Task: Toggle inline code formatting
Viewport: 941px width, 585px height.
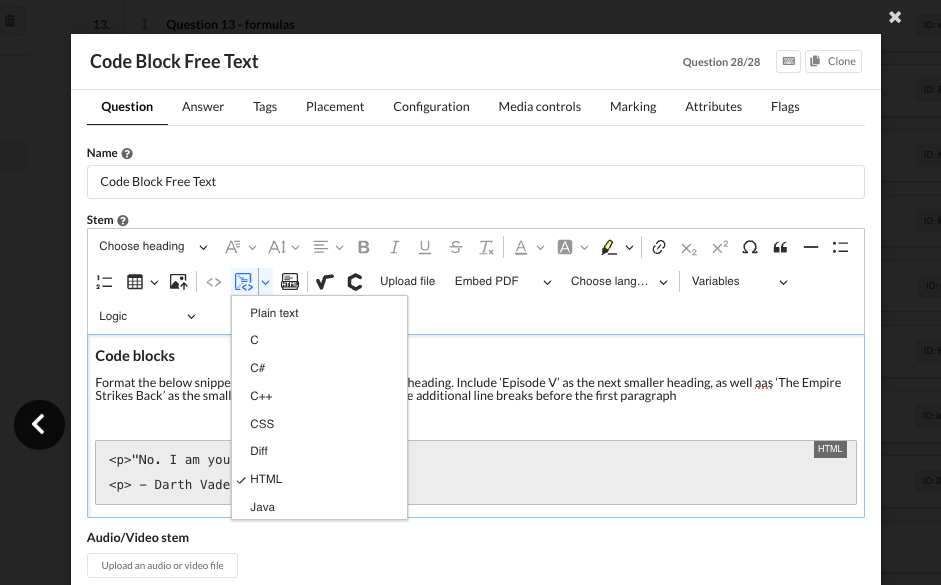Action: (x=214, y=282)
